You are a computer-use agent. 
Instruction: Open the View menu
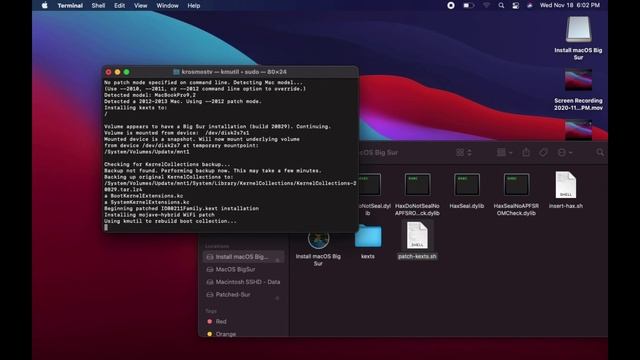click(x=140, y=6)
